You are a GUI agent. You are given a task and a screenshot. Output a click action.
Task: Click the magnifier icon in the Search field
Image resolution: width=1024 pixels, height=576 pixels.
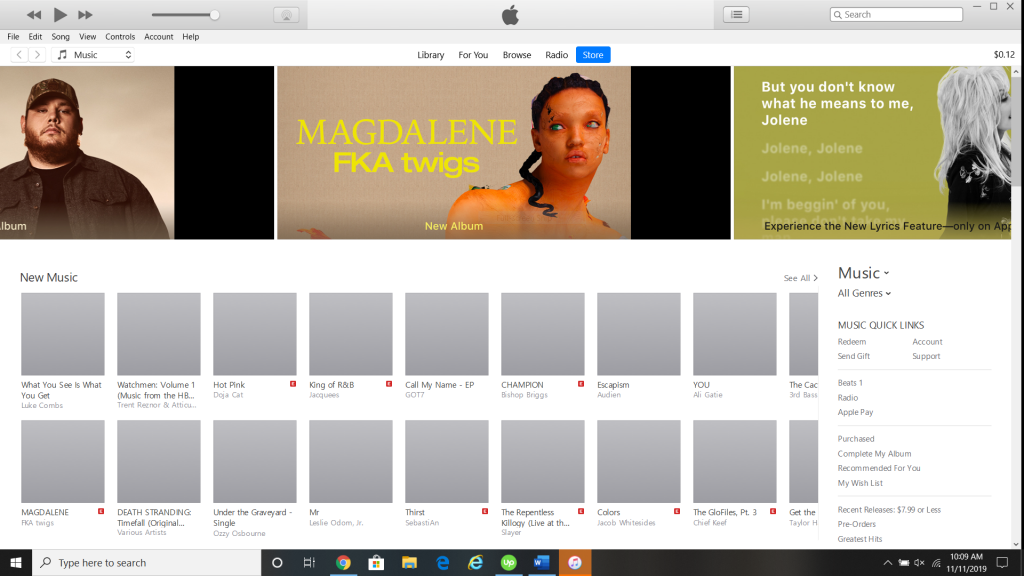837,14
